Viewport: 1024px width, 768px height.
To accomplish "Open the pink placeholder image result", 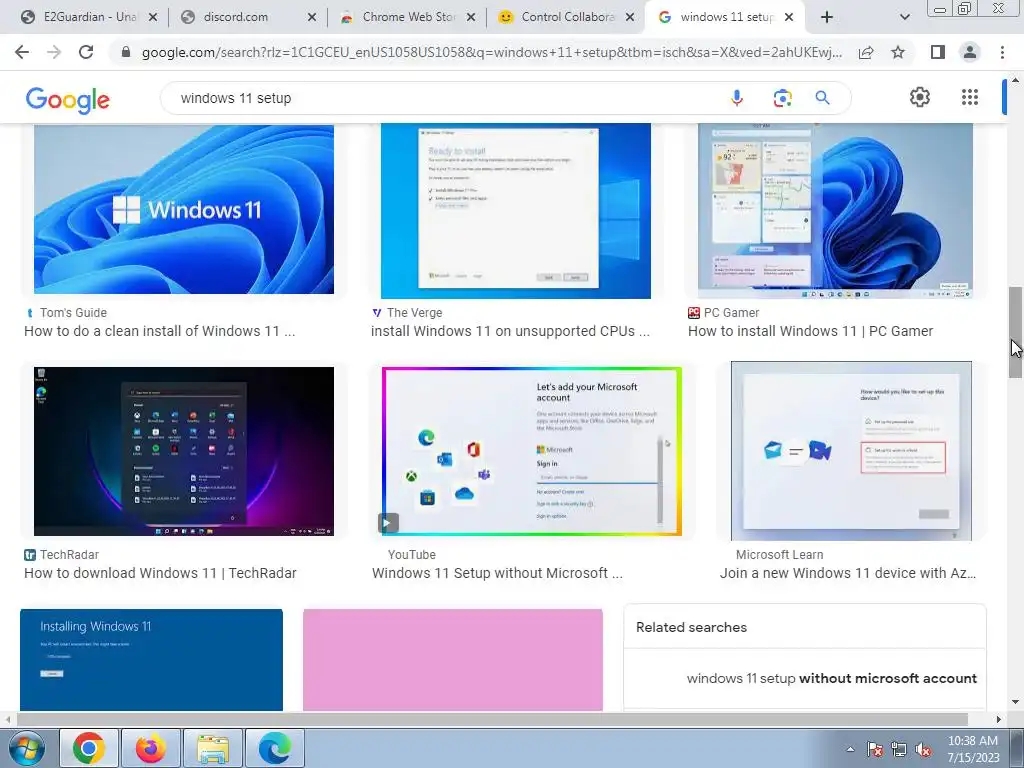I will click(x=453, y=660).
